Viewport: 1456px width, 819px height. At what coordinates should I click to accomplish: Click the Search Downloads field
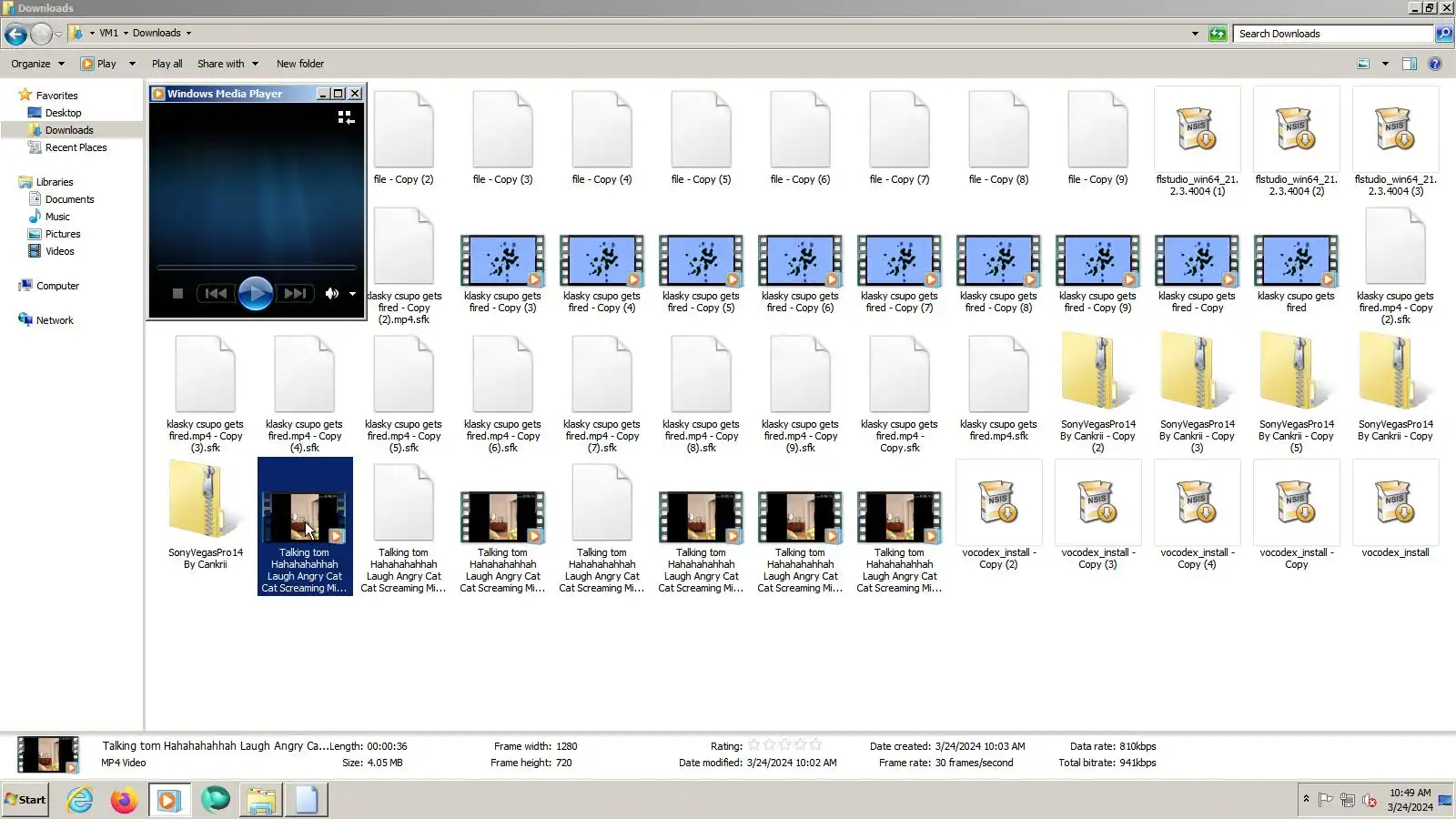coord(1333,34)
